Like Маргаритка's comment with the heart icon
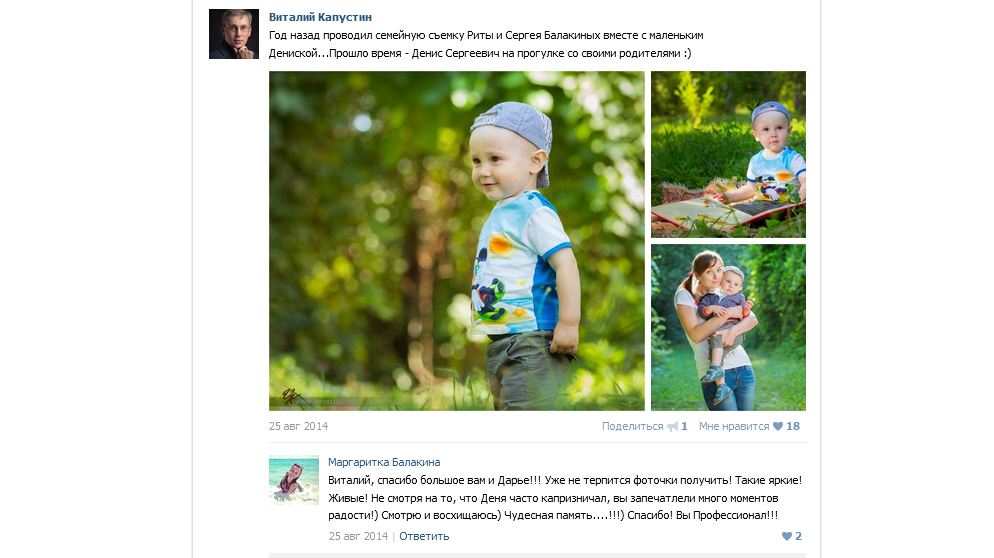This screenshot has height=558, width=994. click(x=787, y=536)
